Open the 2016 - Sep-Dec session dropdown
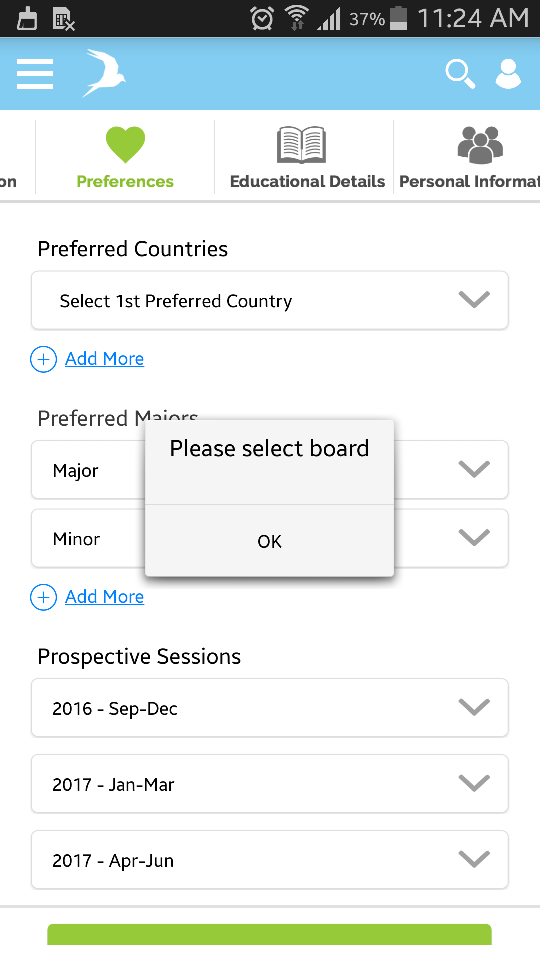Screen dimensions: 540x960 [x=269, y=708]
